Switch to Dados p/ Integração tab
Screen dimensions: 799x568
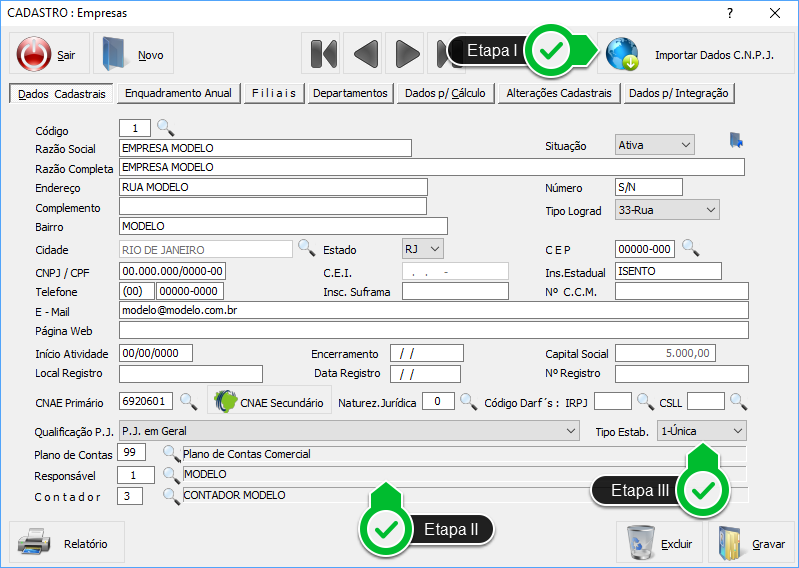coord(679,93)
